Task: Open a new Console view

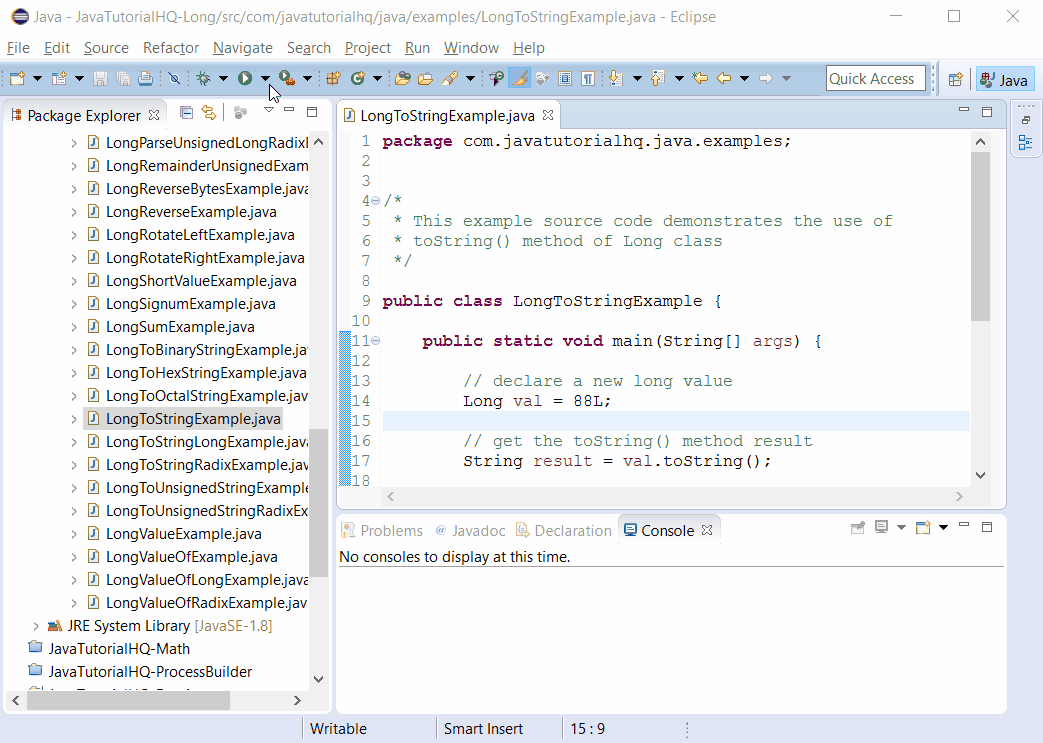Action: (923, 529)
